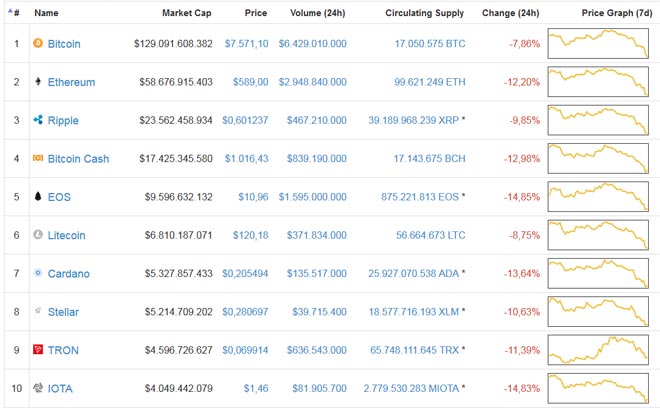Viewport: 660px width, 408px height.
Task: Open Bitcoin's 7-day price graph
Action: [x=598, y=44]
